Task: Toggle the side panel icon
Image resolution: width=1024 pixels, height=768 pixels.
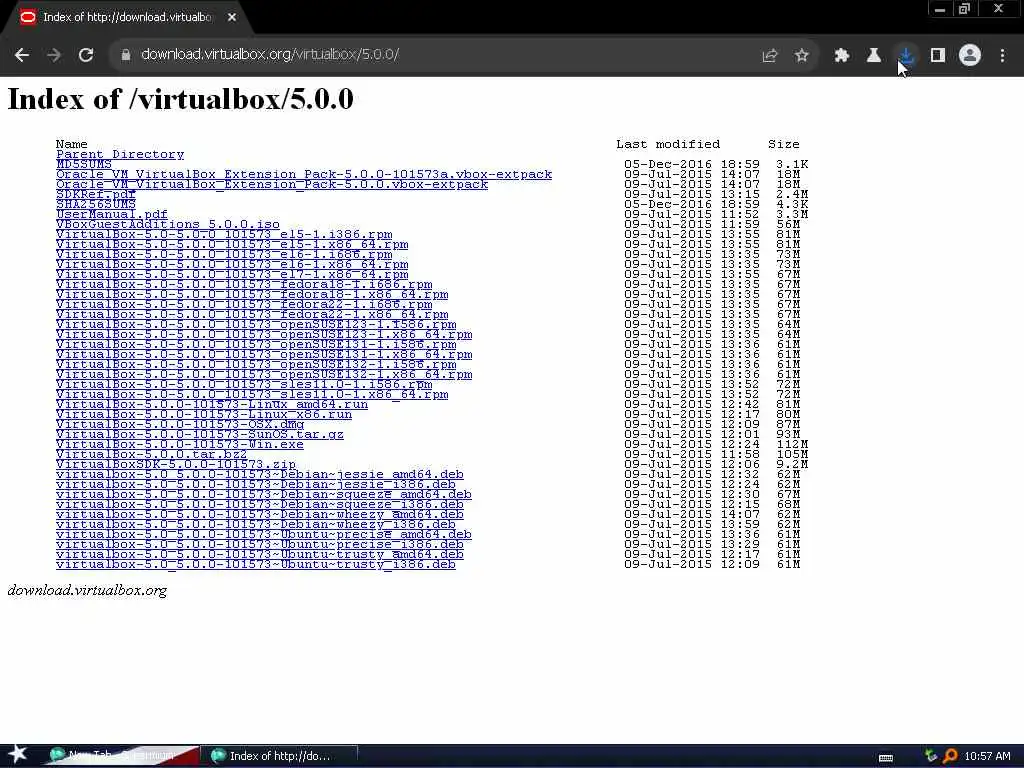Action: [x=938, y=56]
